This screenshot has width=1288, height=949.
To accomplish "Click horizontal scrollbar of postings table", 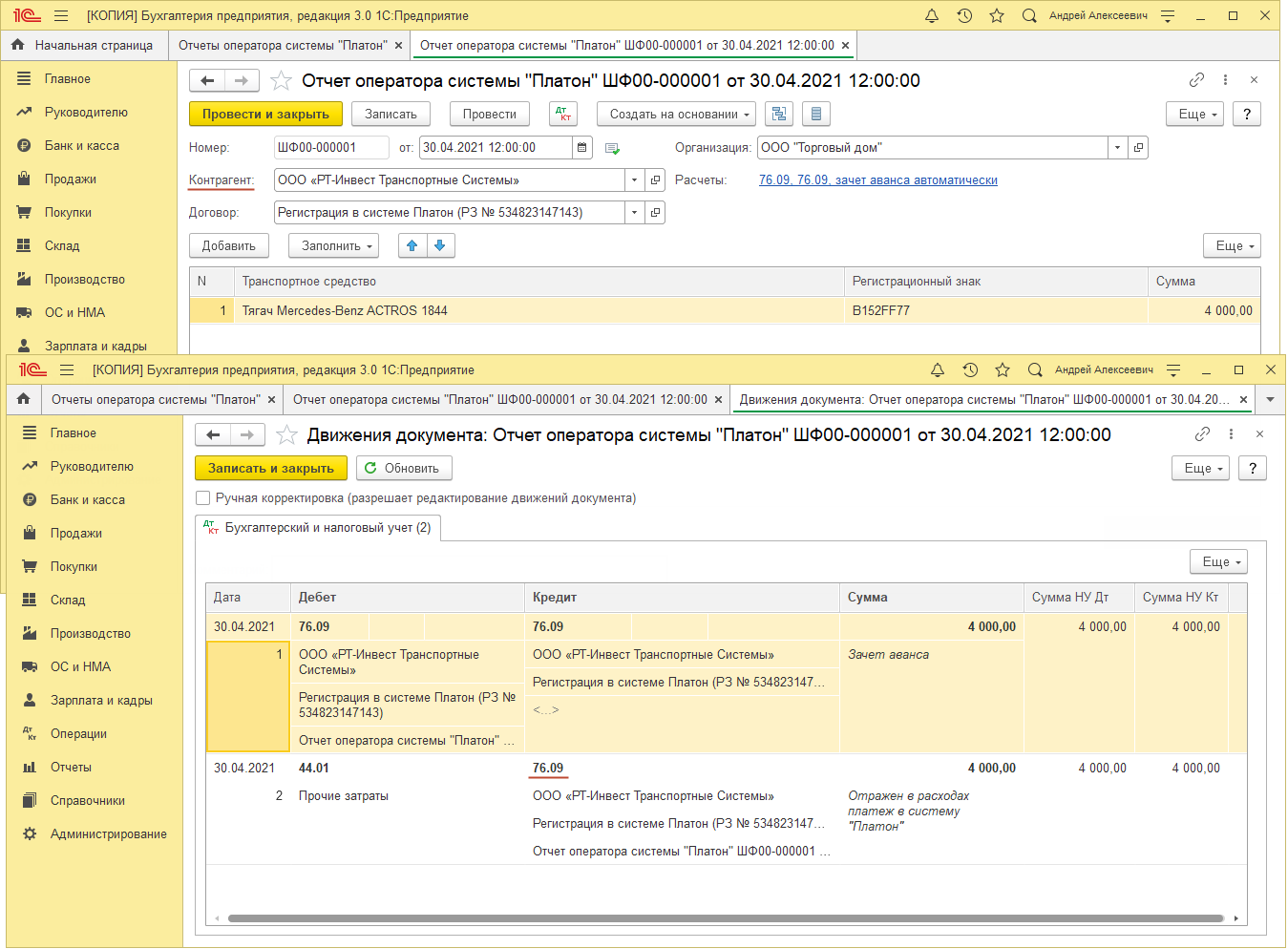I will click(x=726, y=918).
